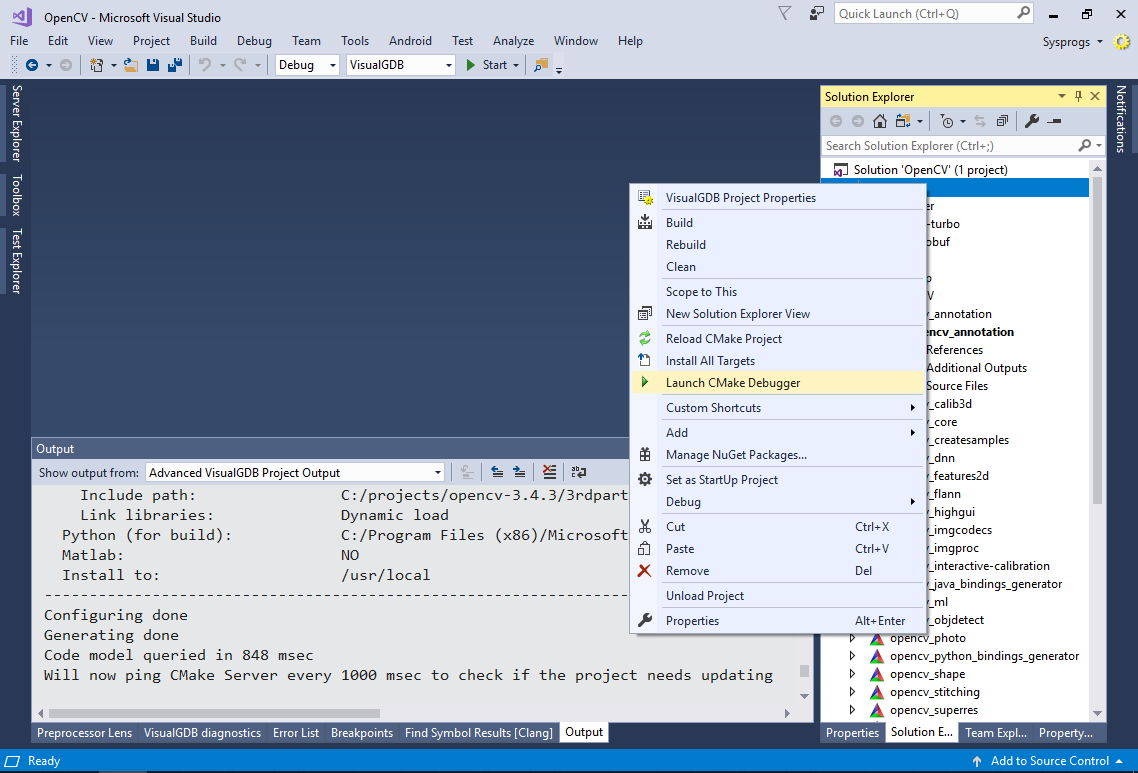Click the Save toolbar icon
Image resolution: width=1138 pixels, height=773 pixels.
tap(152, 65)
